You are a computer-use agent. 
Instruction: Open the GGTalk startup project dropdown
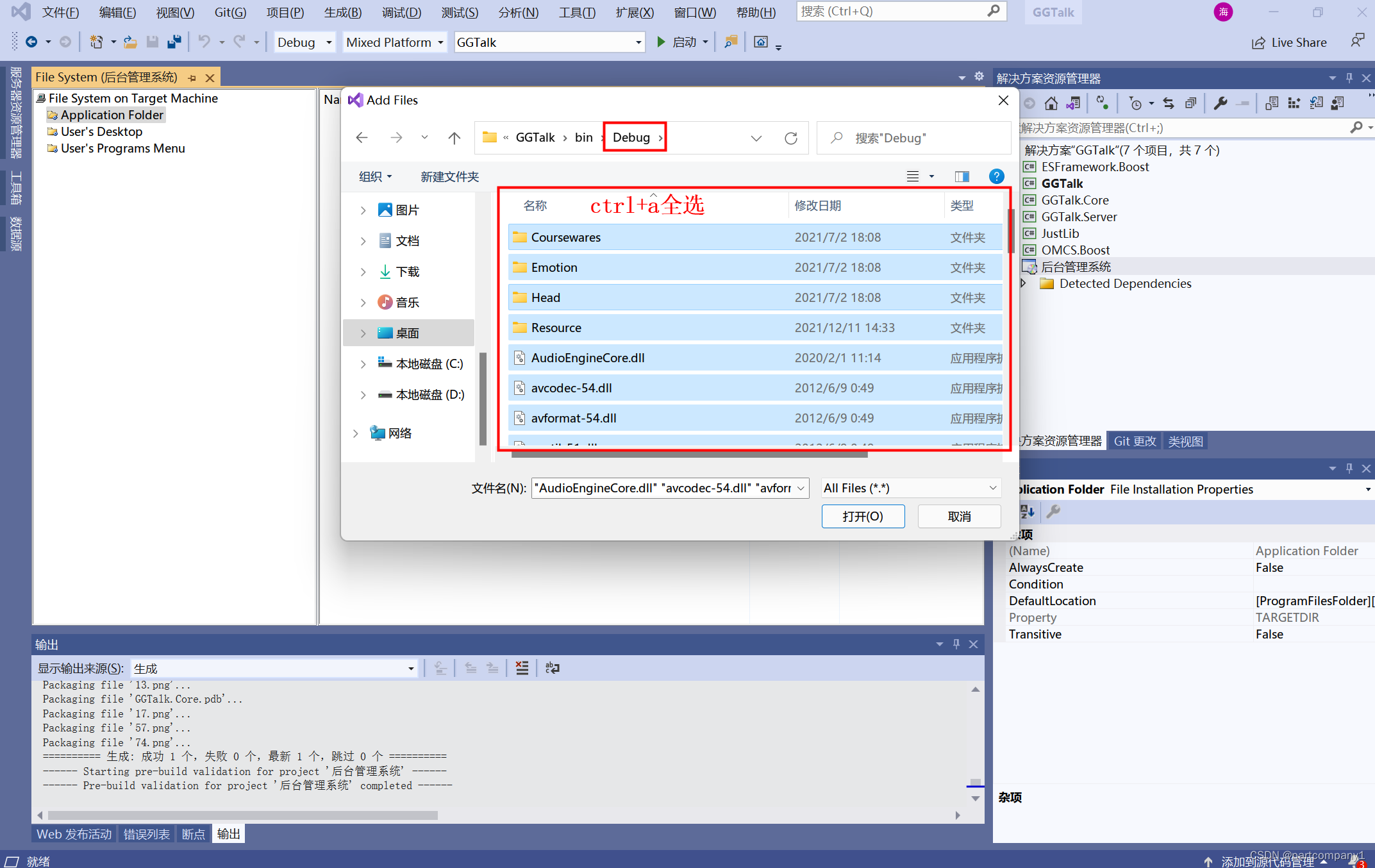point(549,42)
